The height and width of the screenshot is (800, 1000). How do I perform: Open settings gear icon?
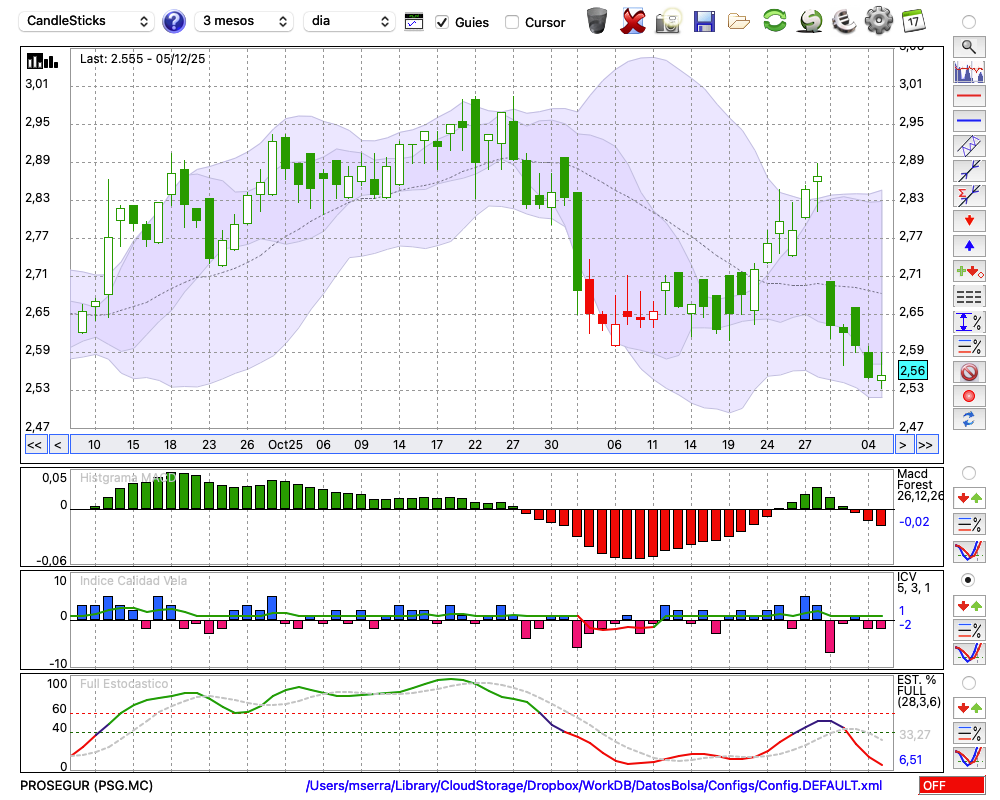[879, 21]
